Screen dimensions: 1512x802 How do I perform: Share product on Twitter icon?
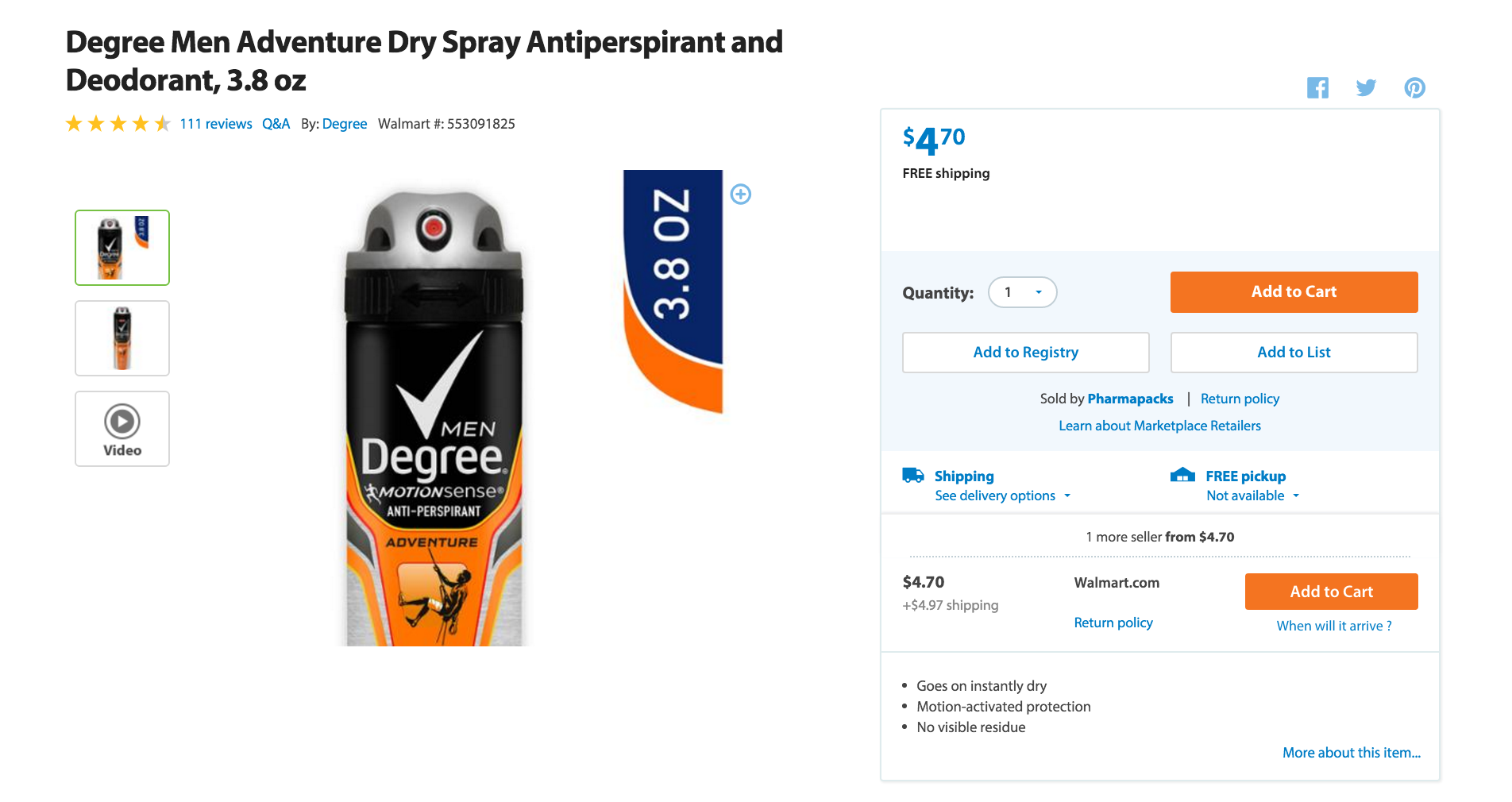[x=1366, y=87]
